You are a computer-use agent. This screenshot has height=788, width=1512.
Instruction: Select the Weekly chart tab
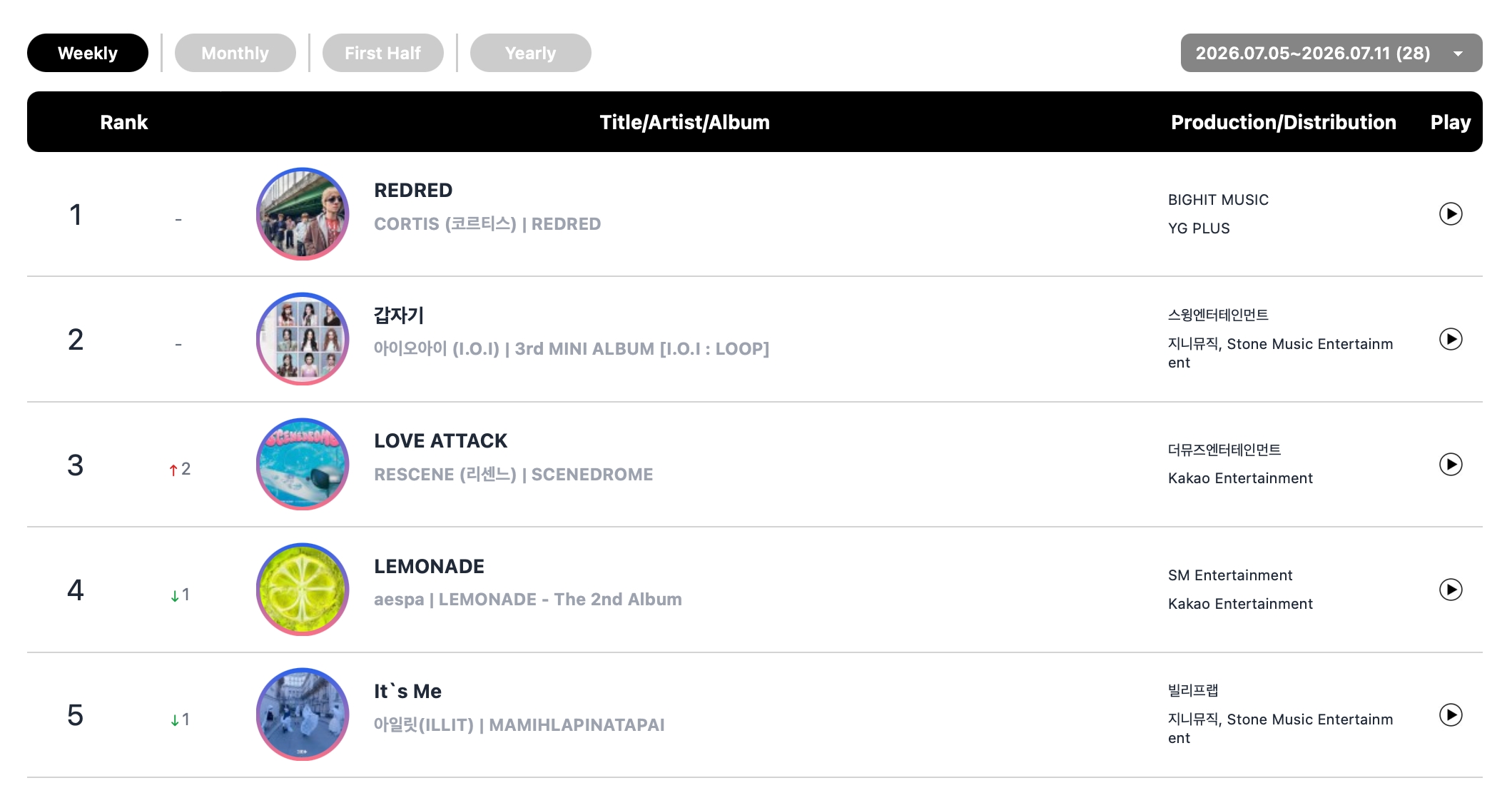[x=88, y=53]
